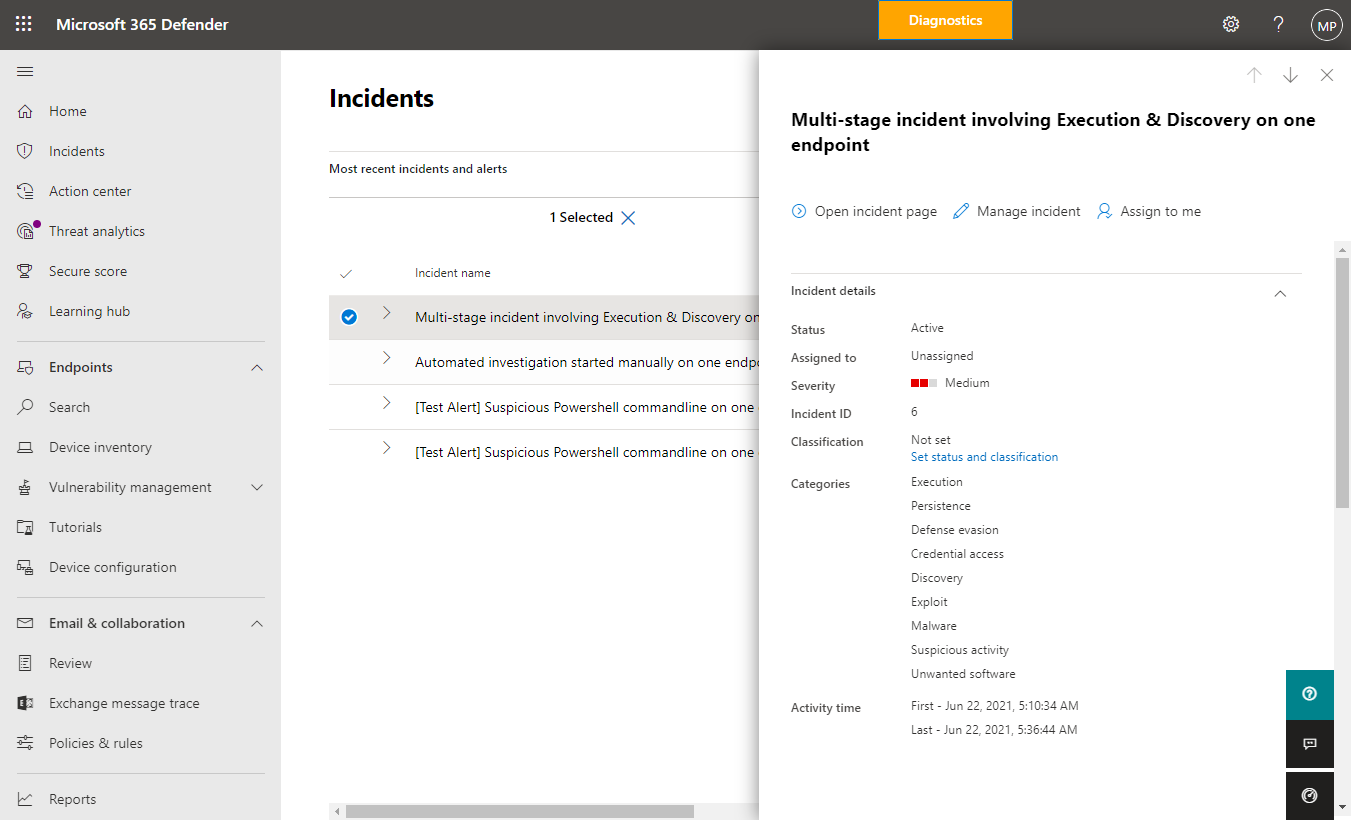The height and width of the screenshot is (820, 1351).
Task: Collapse the Endpoints navigation section
Action: coord(257,367)
